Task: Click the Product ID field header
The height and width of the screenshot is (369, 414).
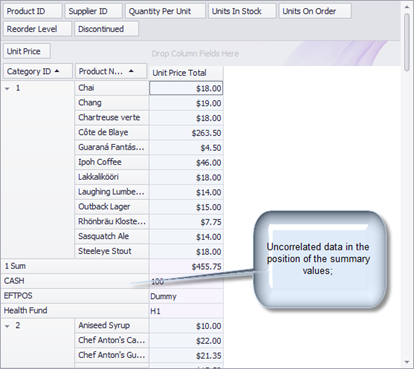Action: (32, 11)
